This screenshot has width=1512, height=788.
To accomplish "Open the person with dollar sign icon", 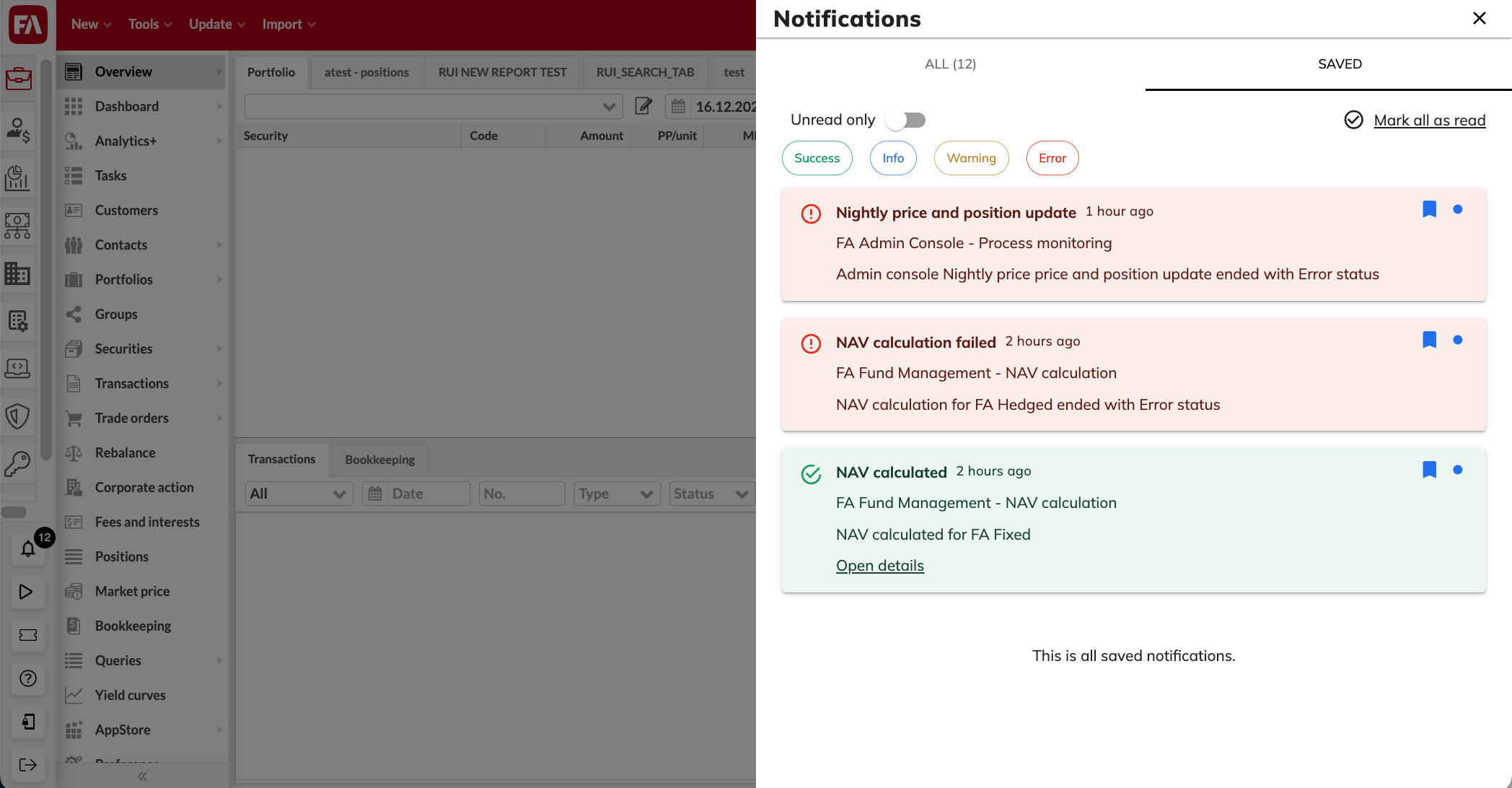I will (18, 130).
